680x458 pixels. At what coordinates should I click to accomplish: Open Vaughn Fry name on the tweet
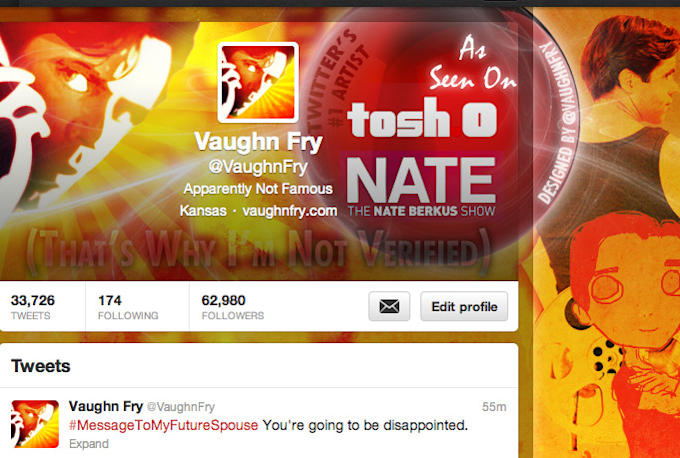coord(106,406)
